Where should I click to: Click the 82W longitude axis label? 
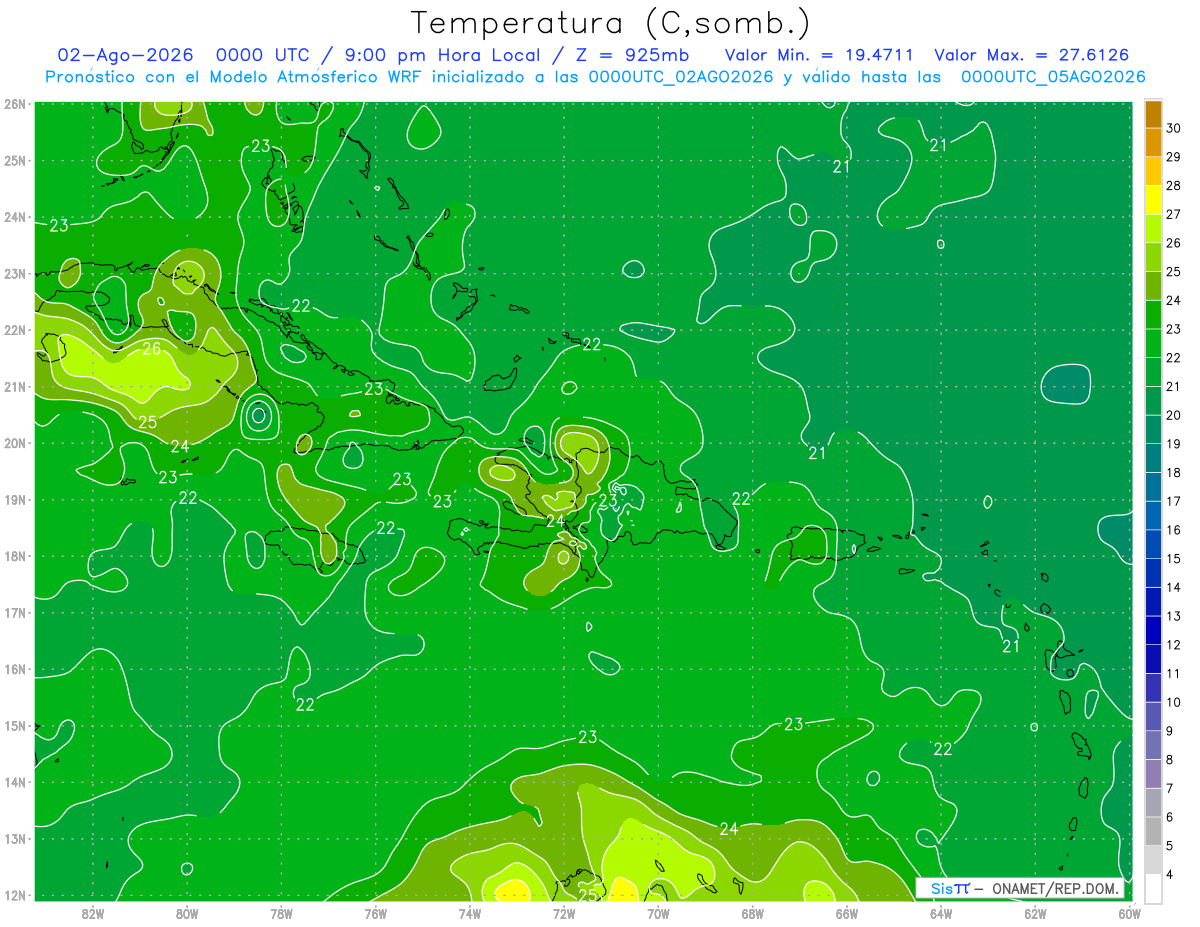(93, 913)
